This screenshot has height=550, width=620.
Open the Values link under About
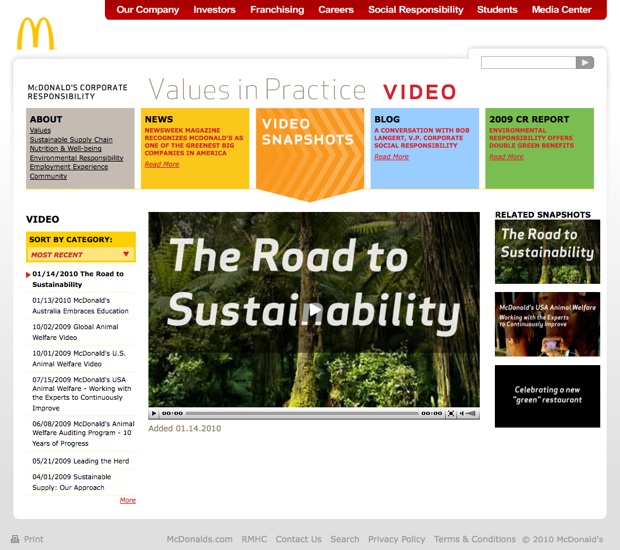pyautogui.click(x=40, y=130)
